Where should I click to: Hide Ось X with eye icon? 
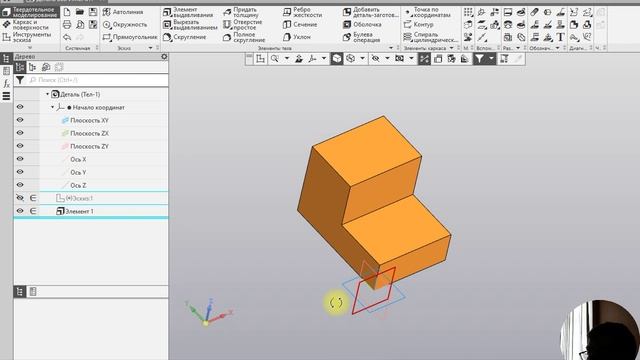(20, 159)
